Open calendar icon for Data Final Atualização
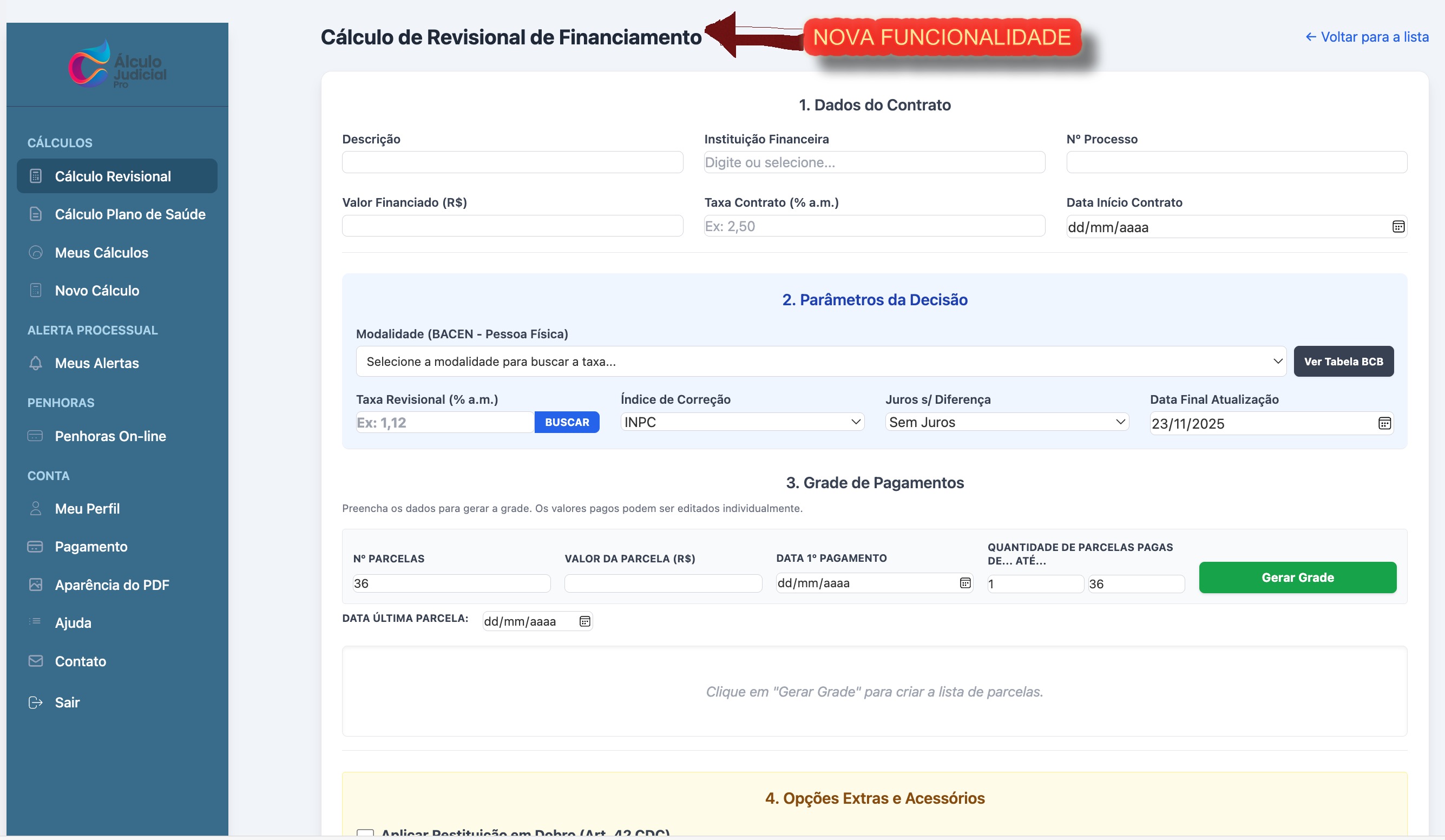 point(1384,423)
